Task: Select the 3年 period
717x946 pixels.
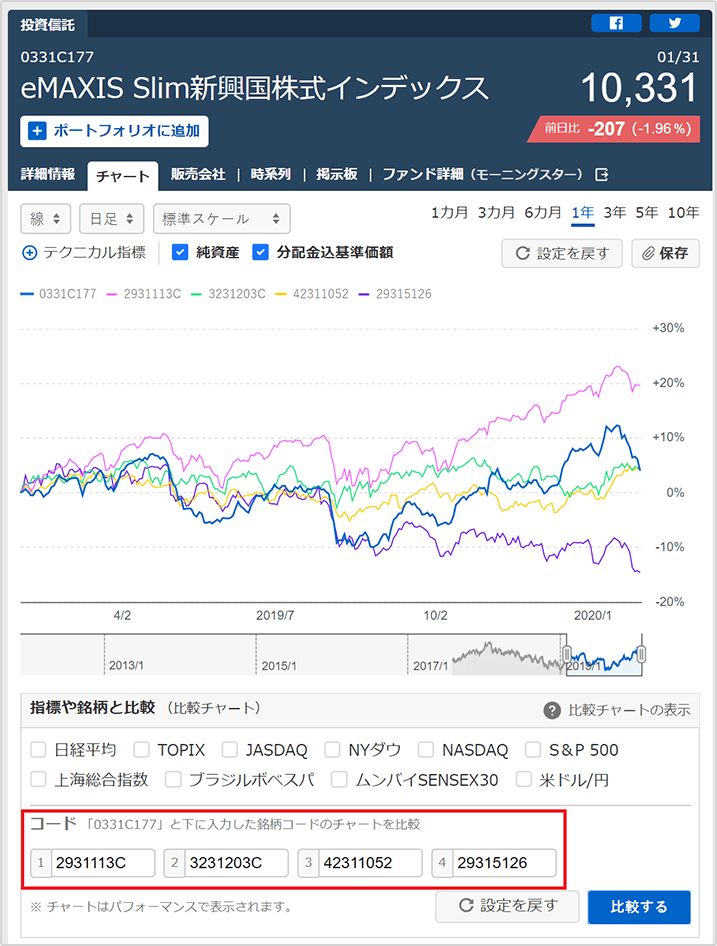Action: 615,212
